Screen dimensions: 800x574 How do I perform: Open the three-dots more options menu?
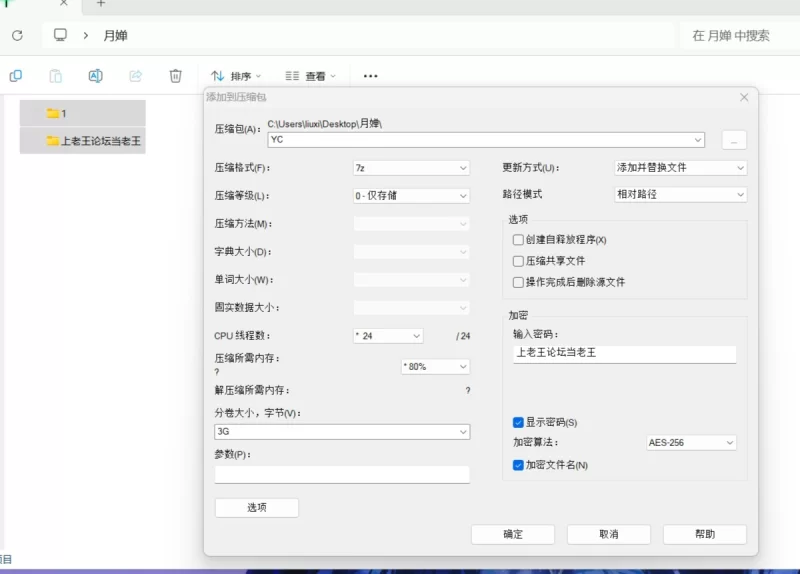(370, 76)
